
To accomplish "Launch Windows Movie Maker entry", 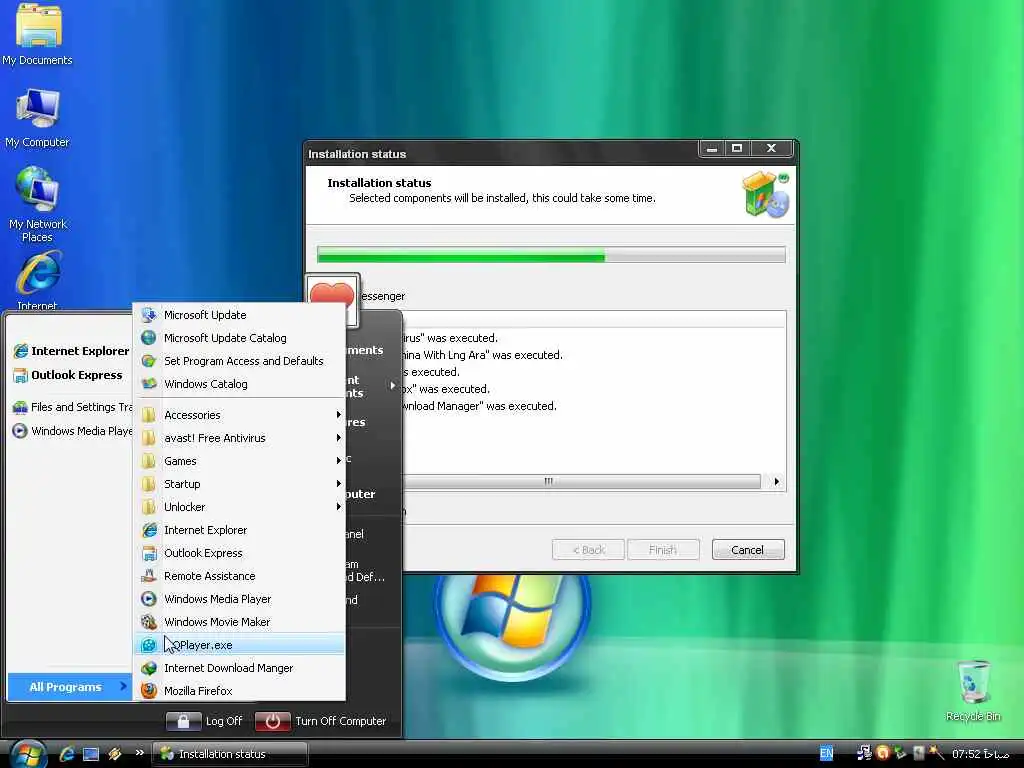I will tap(240, 622).
